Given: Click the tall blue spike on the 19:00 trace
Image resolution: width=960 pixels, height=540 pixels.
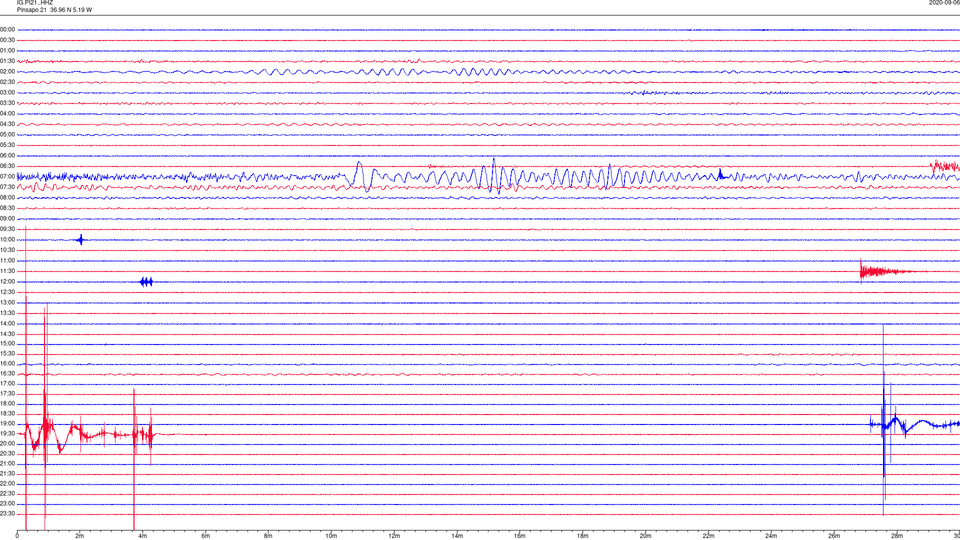Looking at the screenshot, I should coord(883,421).
